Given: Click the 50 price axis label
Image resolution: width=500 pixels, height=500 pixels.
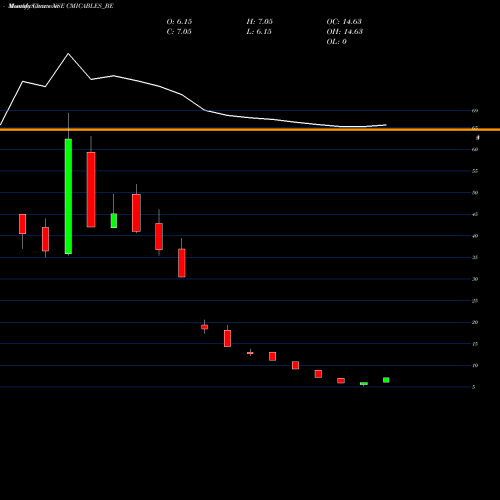Looking at the screenshot, I should [475, 193].
